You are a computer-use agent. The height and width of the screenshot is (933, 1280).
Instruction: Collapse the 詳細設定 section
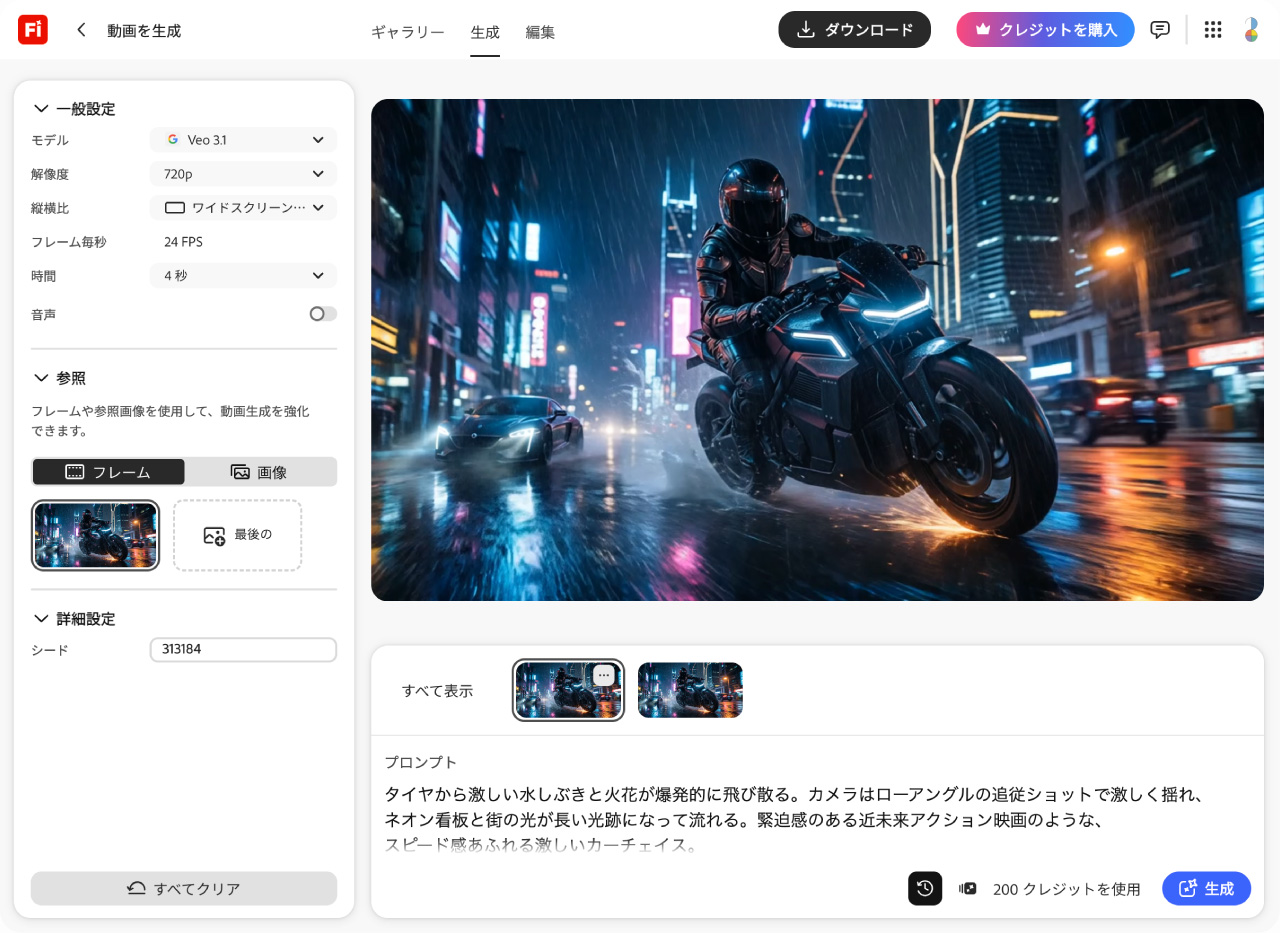75,619
